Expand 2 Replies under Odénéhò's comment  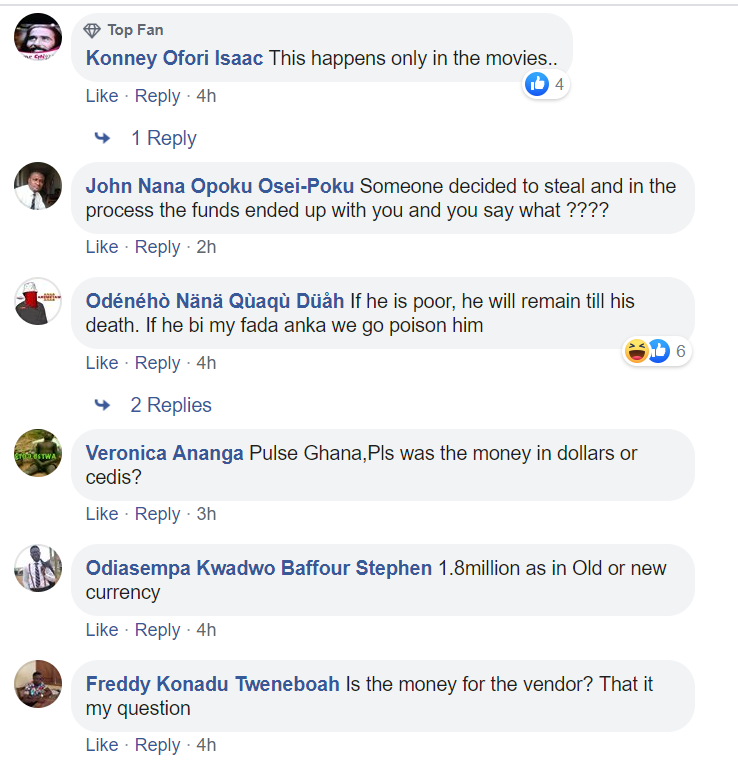click(171, 405)
